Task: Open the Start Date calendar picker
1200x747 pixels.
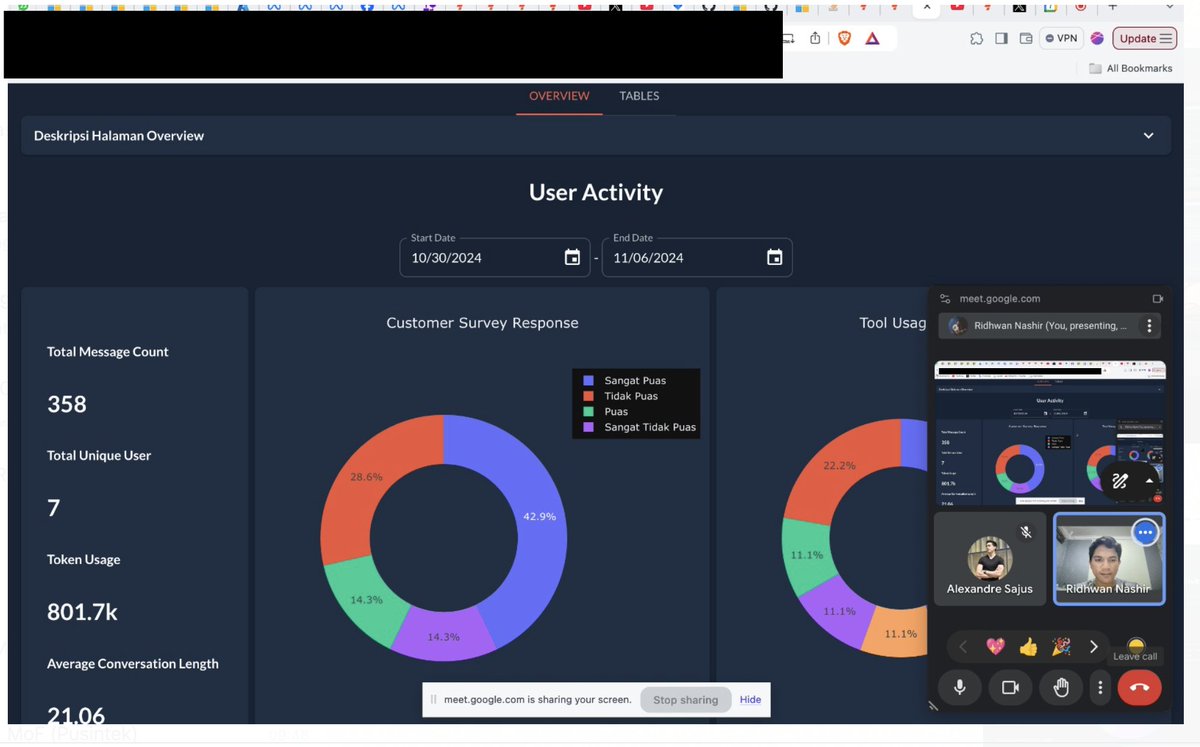Action: pos(570,258)
